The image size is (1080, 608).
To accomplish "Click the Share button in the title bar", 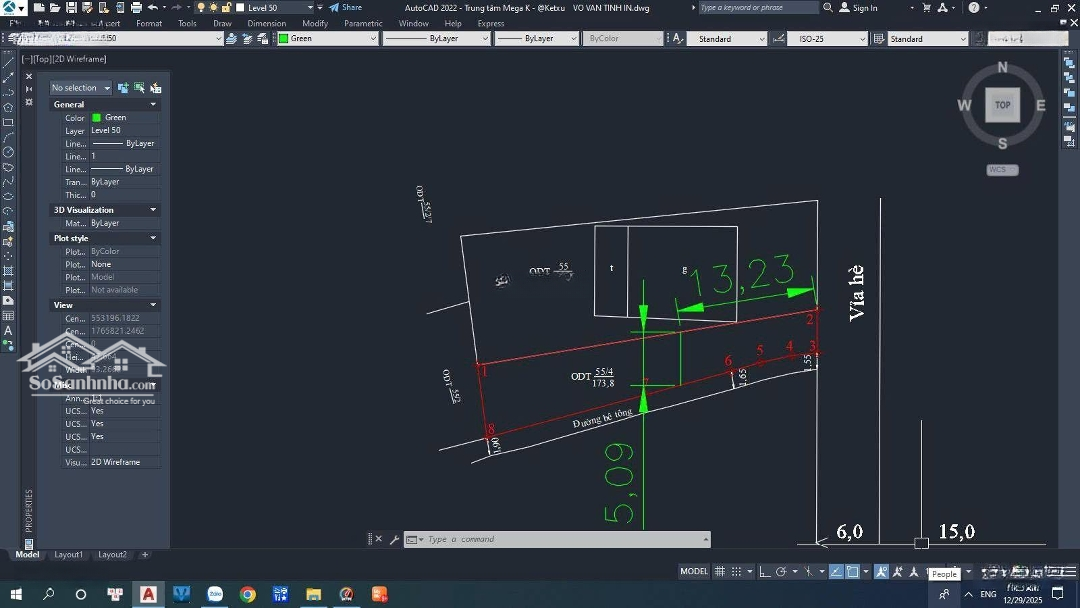I will (346, 8).
